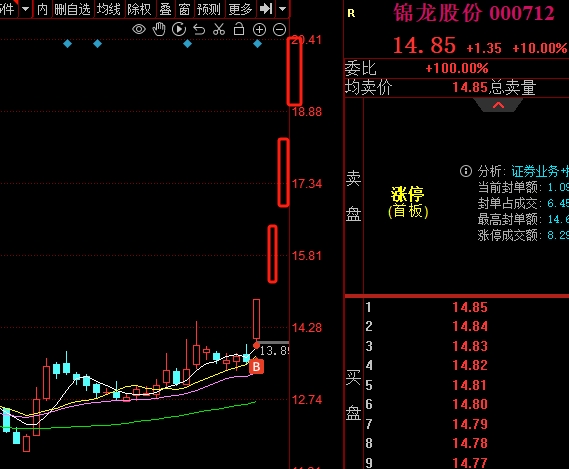
Task: Select the hand pan tool
Action: point(159,29)
